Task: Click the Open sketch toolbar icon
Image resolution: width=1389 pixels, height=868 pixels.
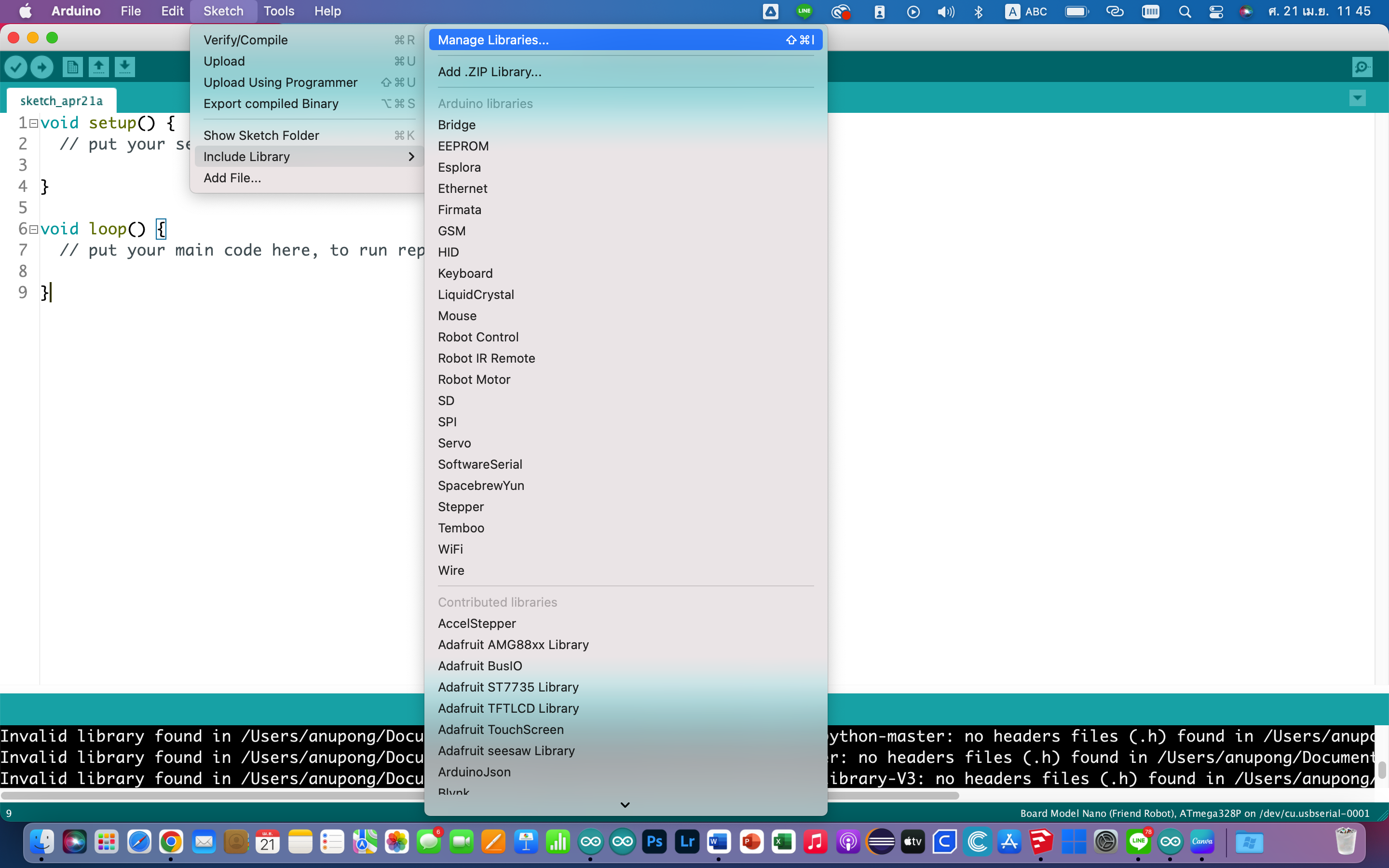Action: (x=99, y=67)
